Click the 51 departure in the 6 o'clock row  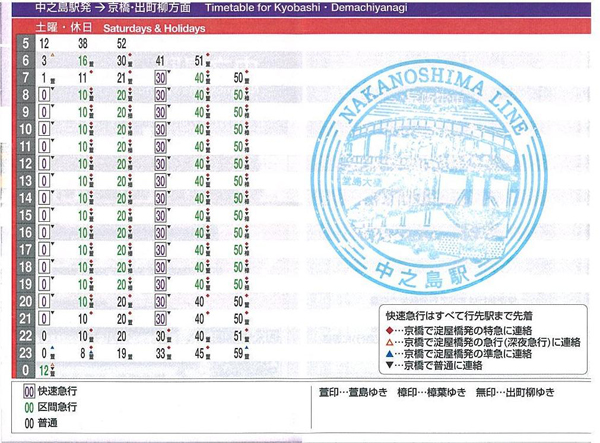click(x=199, y=60)
